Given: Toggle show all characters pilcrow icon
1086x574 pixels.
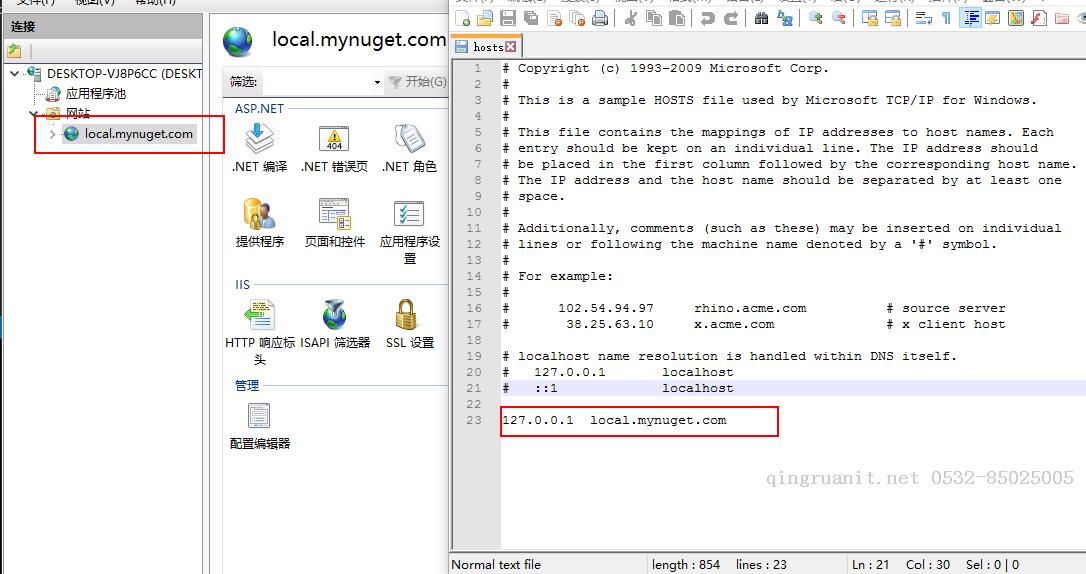Looking at the screenshot, I should pyautogui.click(x=945, y=18).
